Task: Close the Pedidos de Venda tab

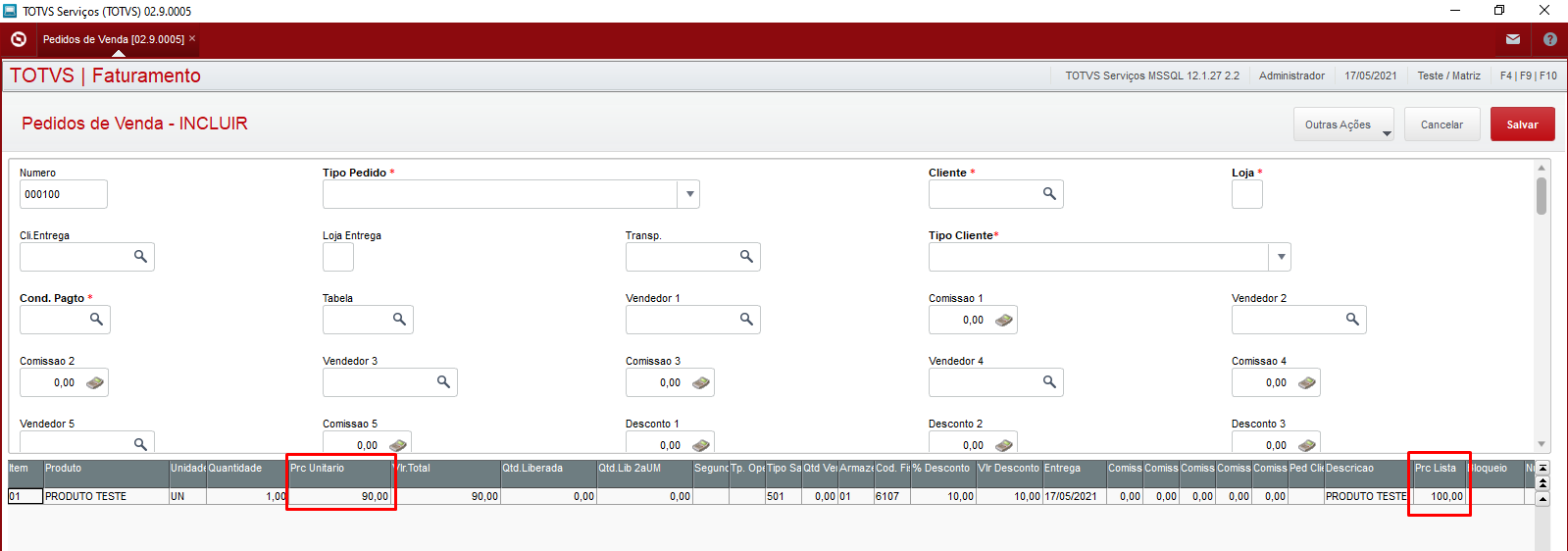Action: 192,39
